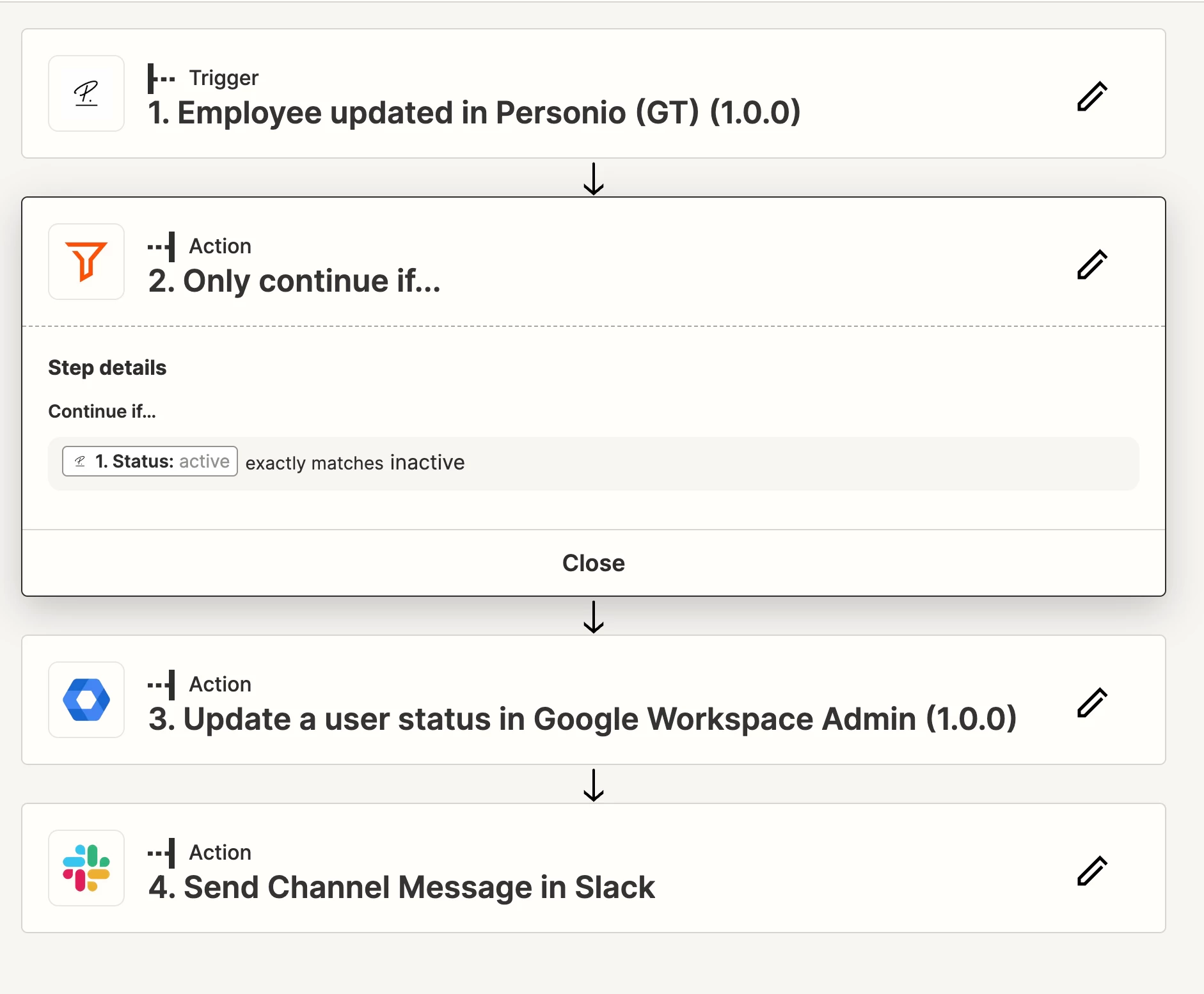Edit the Google Workspace Admin action step
Viewport: 1204px width, 994px height.
pyautogui.click(x=1092, y=702)
